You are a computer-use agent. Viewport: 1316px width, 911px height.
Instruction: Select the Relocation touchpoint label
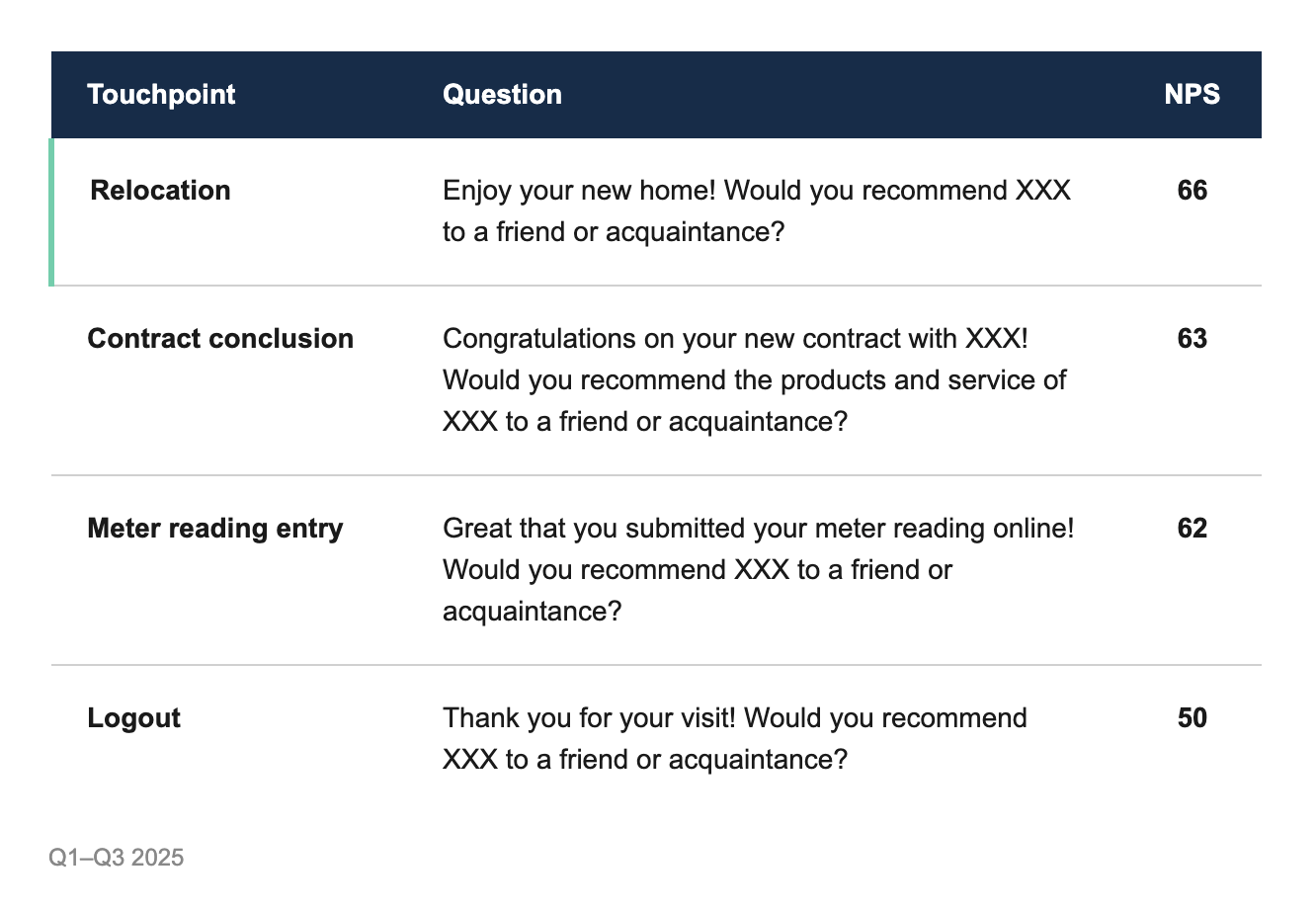(160, 191)
